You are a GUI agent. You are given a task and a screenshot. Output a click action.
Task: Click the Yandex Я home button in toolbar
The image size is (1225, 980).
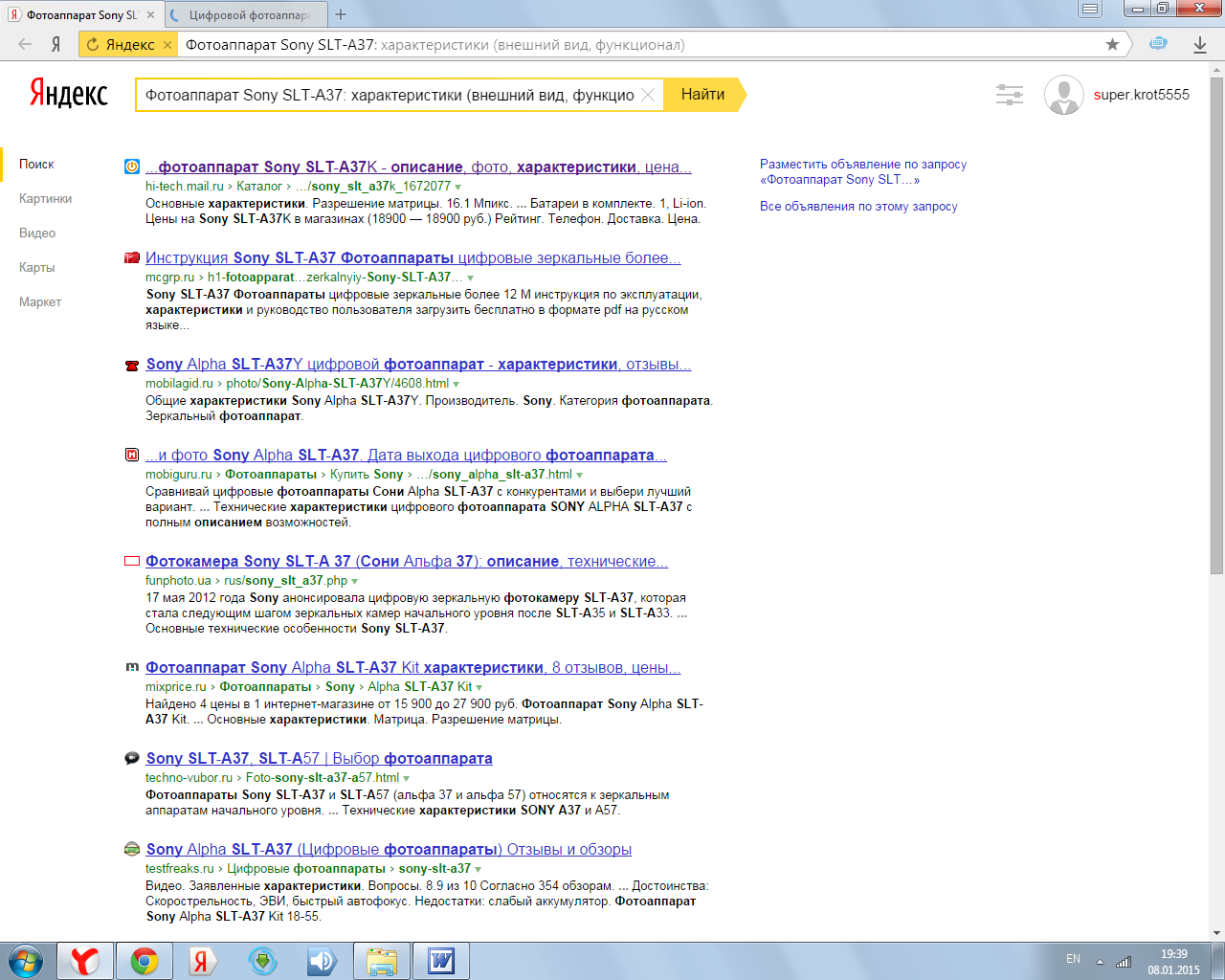pos(56,44)
